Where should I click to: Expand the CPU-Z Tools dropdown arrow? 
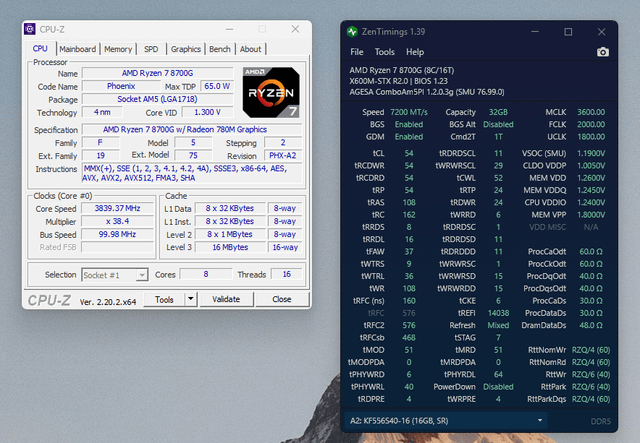click(191, 299)
